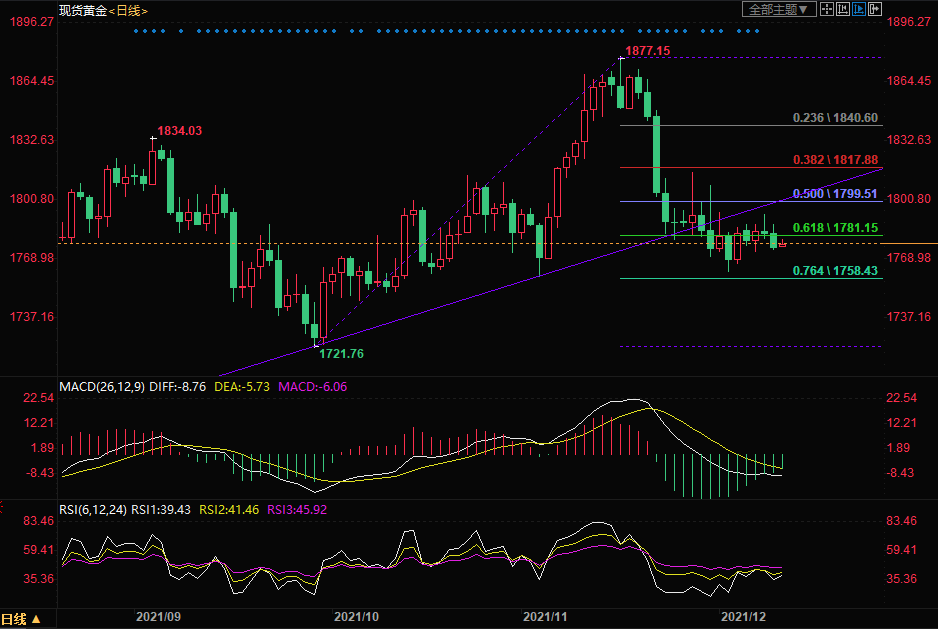Select the 0.618 \ 1781.15 Fibonacci label
Image resolution: width=938 pixels, height=629 pixels.
(835, 228)
